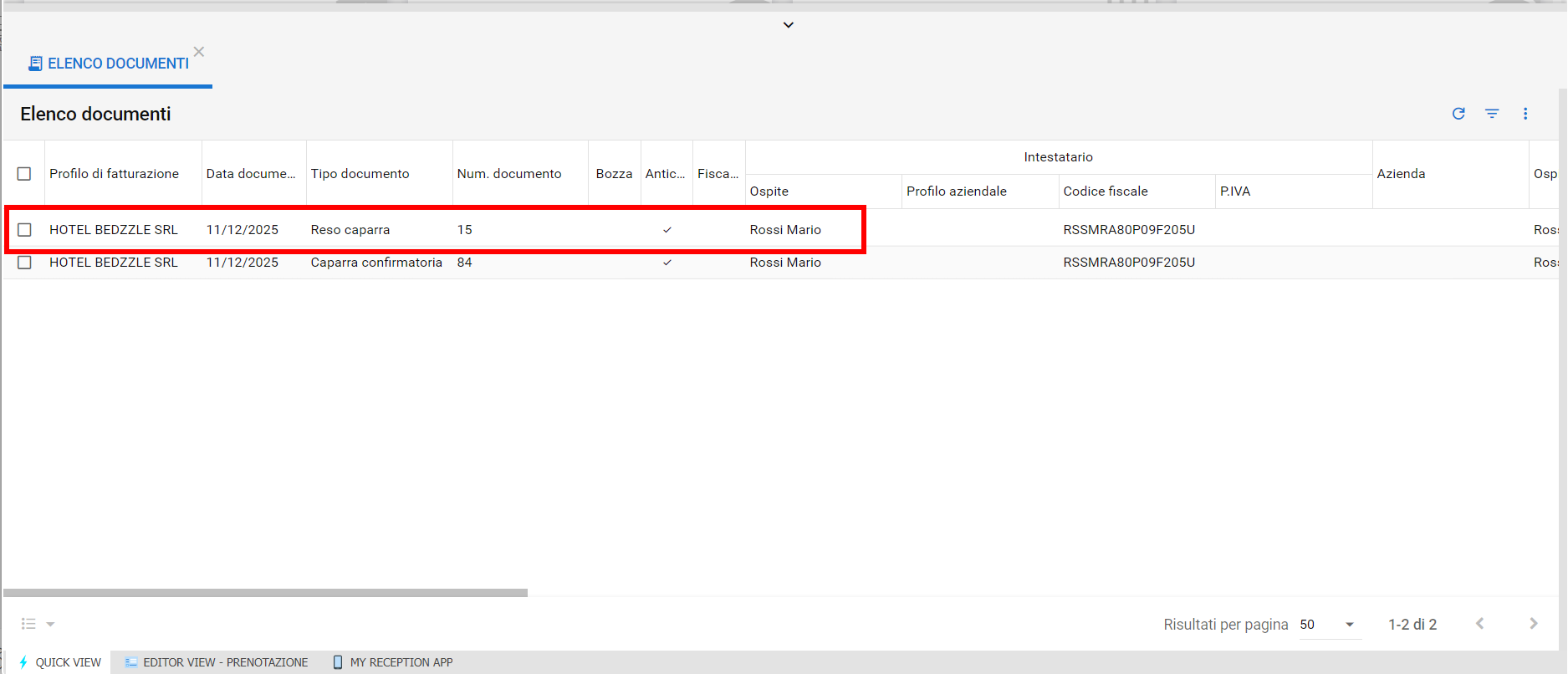Screen dimensions: 1568x674
Task: Click the refresh icon in Elenco documenti
Action: tap(1458, 114)
